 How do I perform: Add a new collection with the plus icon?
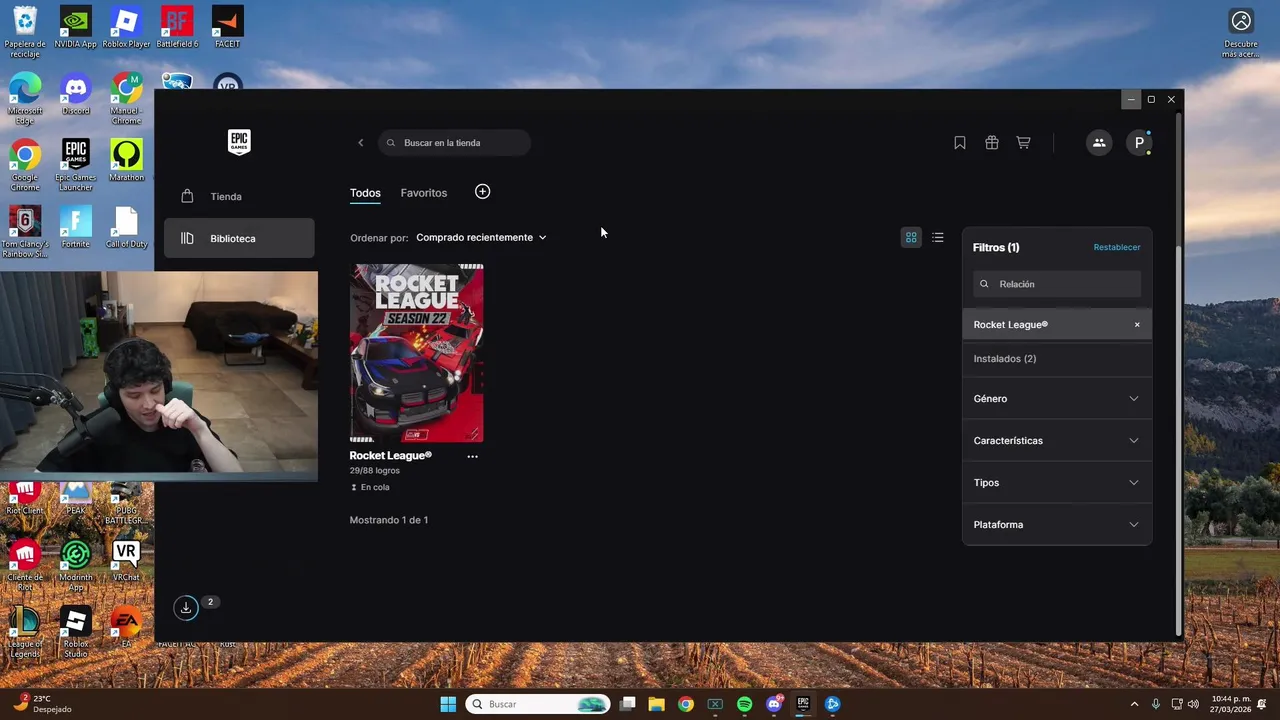pyautogui.click(x=482, y=192)
